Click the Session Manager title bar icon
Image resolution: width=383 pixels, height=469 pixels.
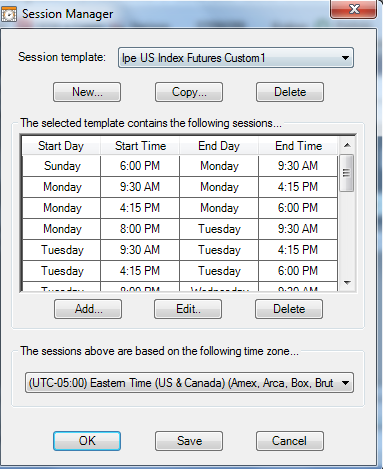tap(9, 14)
